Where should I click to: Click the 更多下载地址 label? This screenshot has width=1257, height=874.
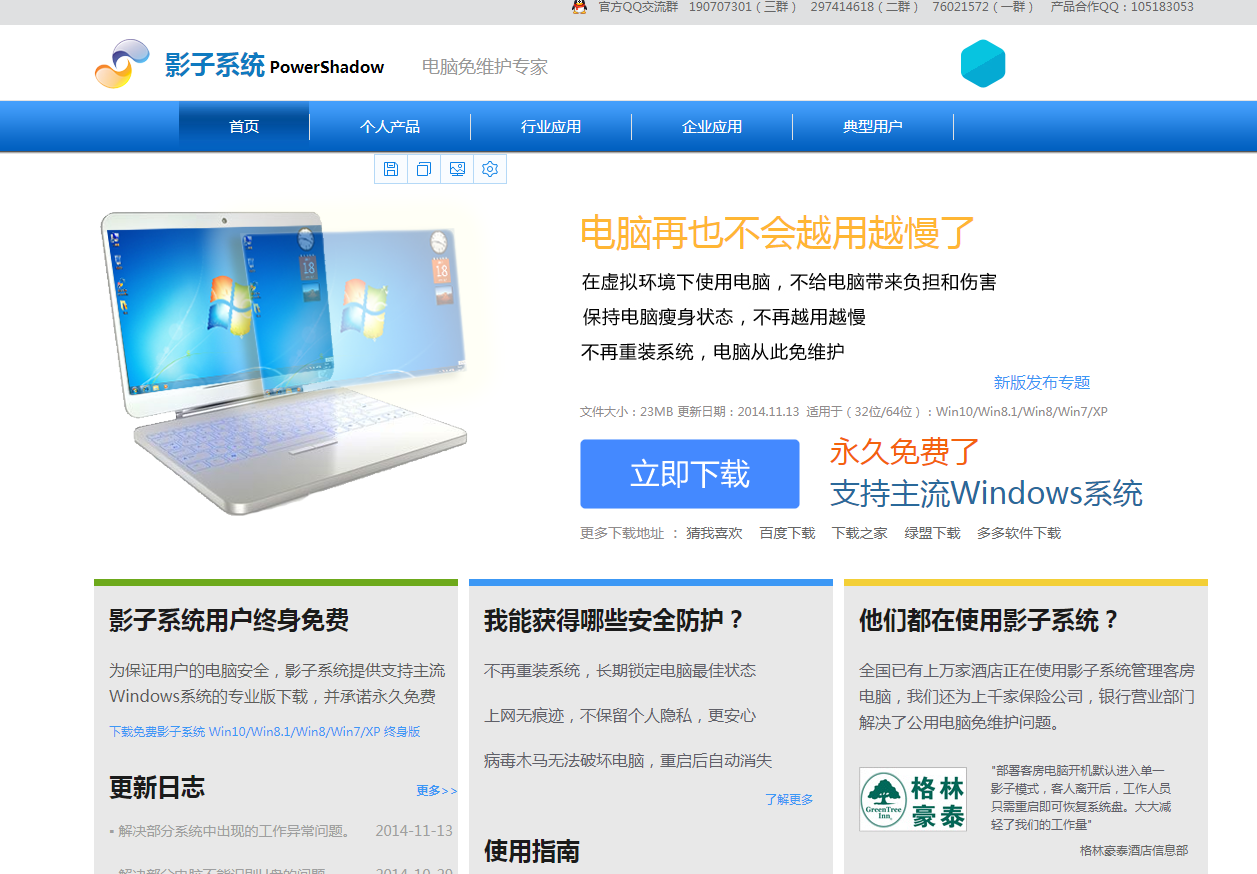pyautogui.click(x=622, y=533)
